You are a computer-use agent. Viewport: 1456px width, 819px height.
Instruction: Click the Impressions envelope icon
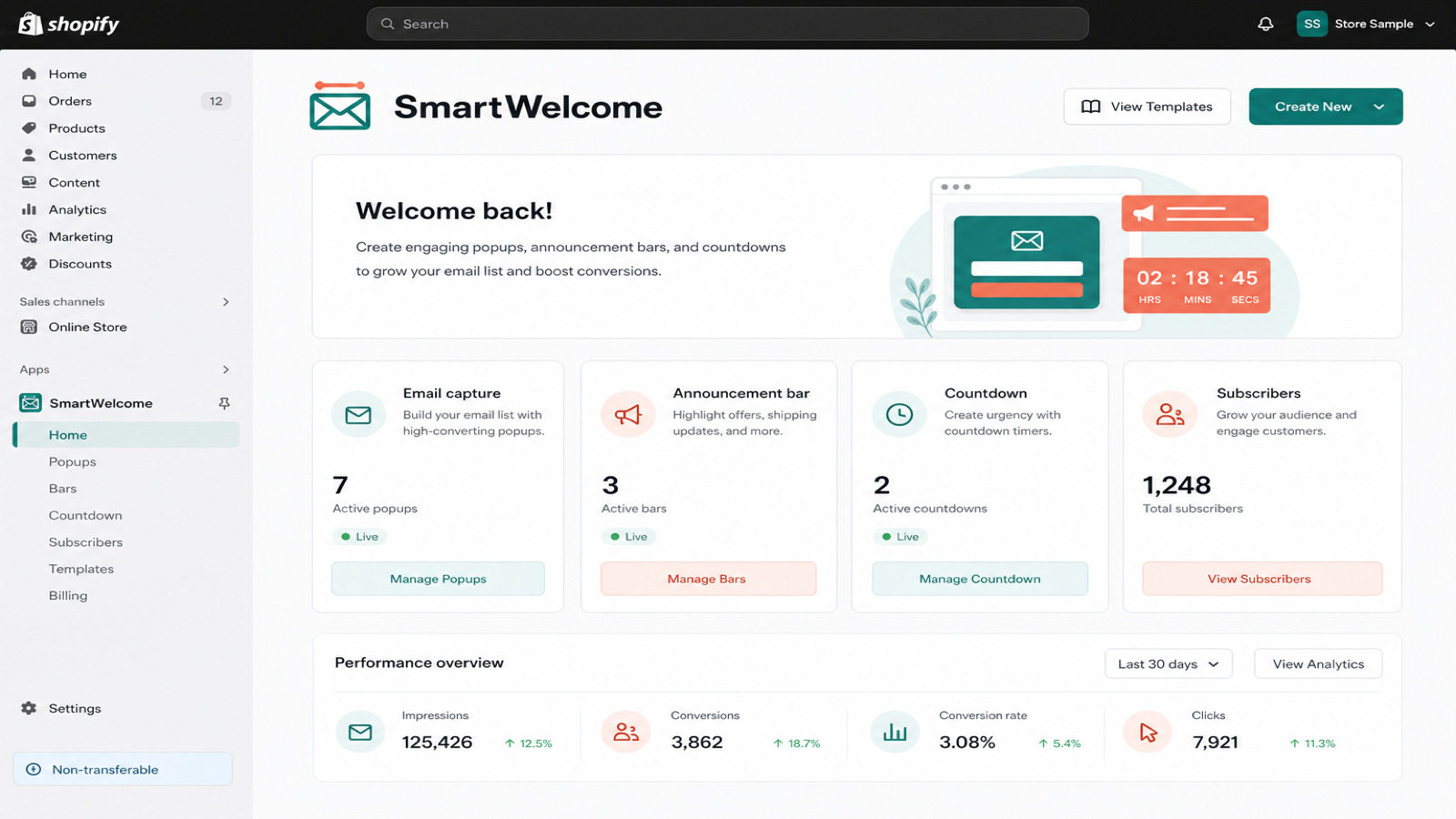tap(360, 732)
